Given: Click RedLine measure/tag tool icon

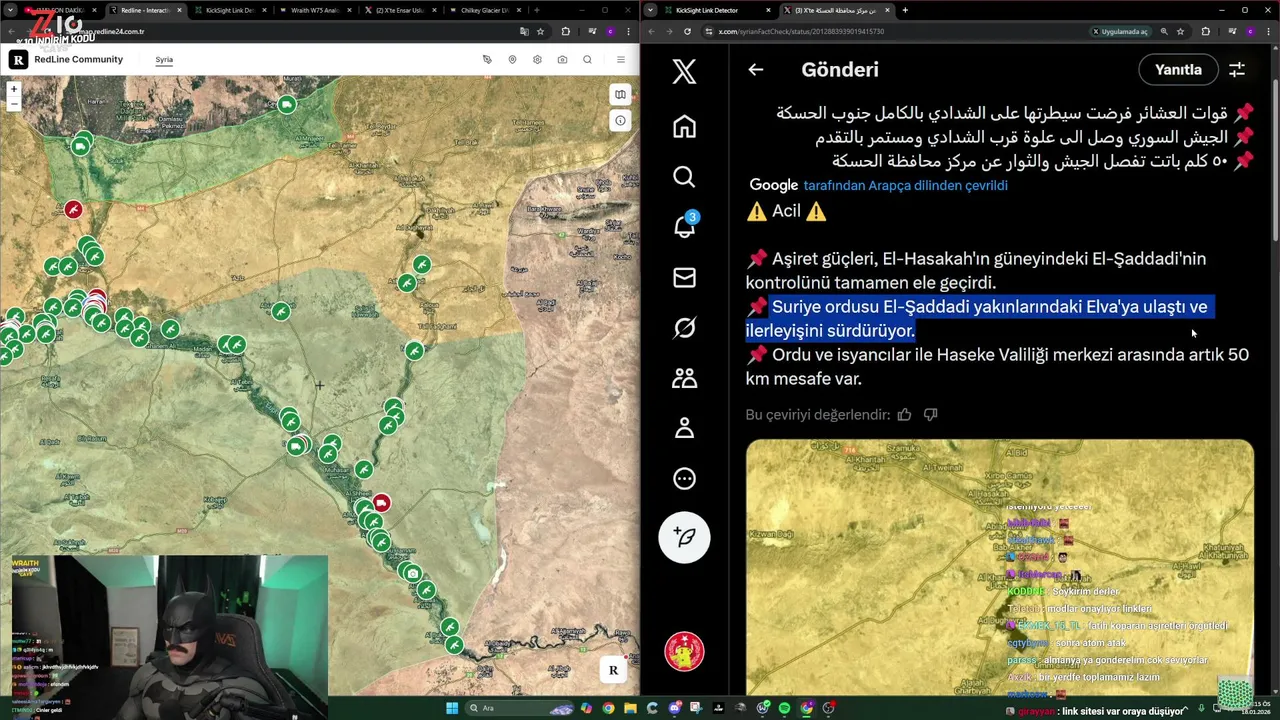Looking at the screenshot, I should click(x=487, y=60).
